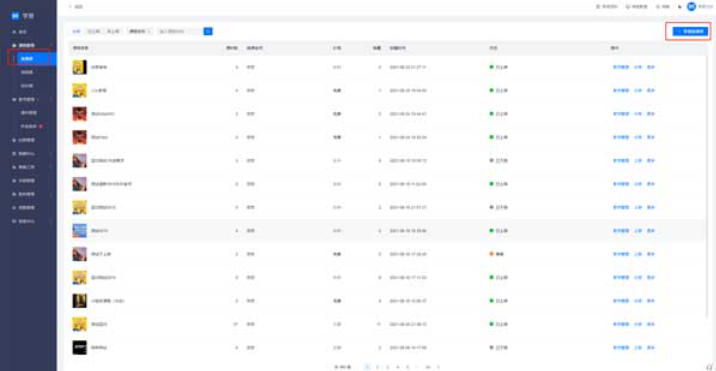Select the third filter tab

tap(114, 31)
